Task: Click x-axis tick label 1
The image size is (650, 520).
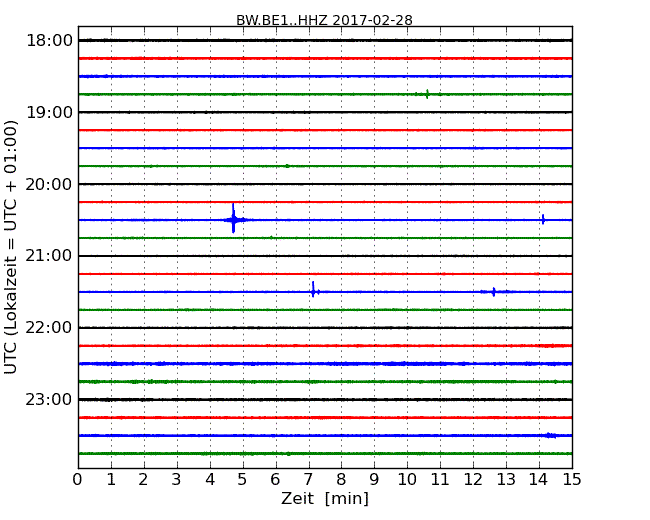Action: click(x=111, y=479)
